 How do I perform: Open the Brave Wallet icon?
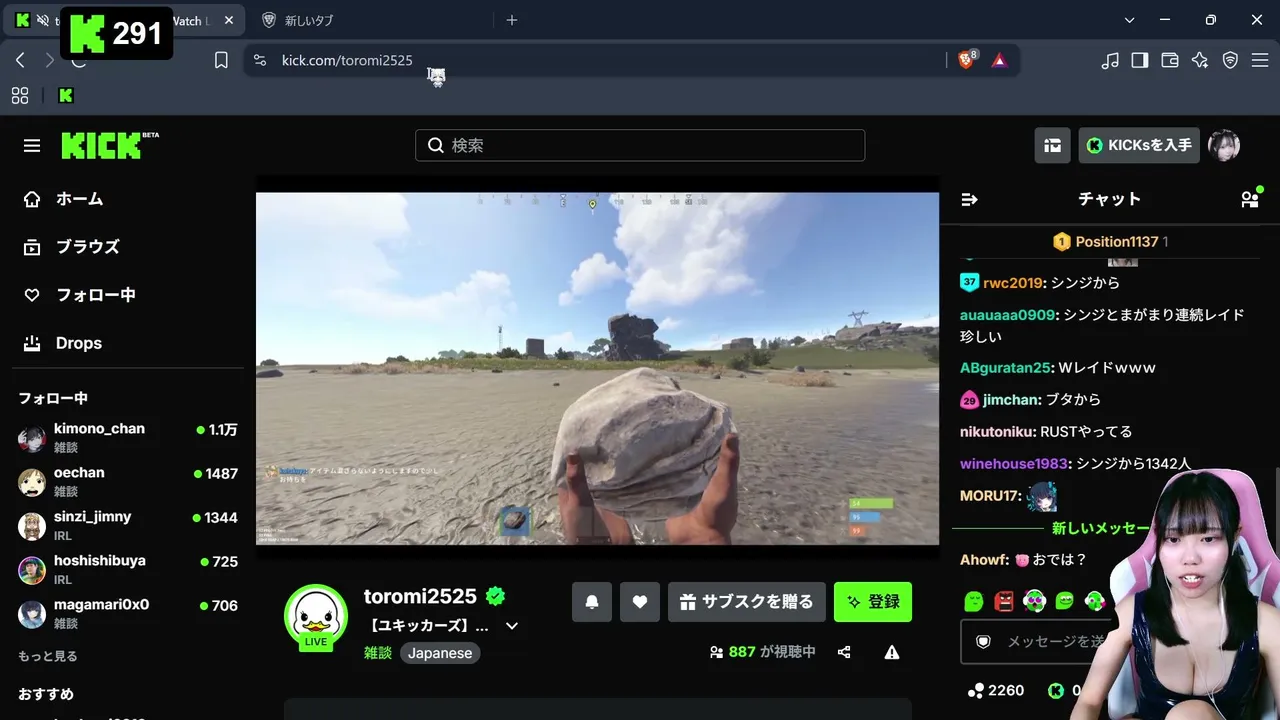point(1169,60)
